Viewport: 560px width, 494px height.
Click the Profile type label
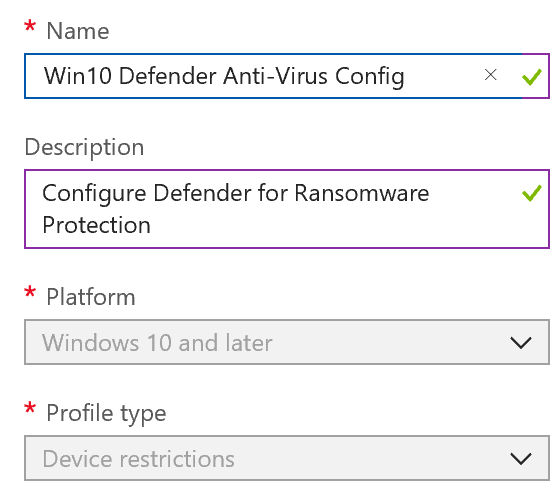106,413
